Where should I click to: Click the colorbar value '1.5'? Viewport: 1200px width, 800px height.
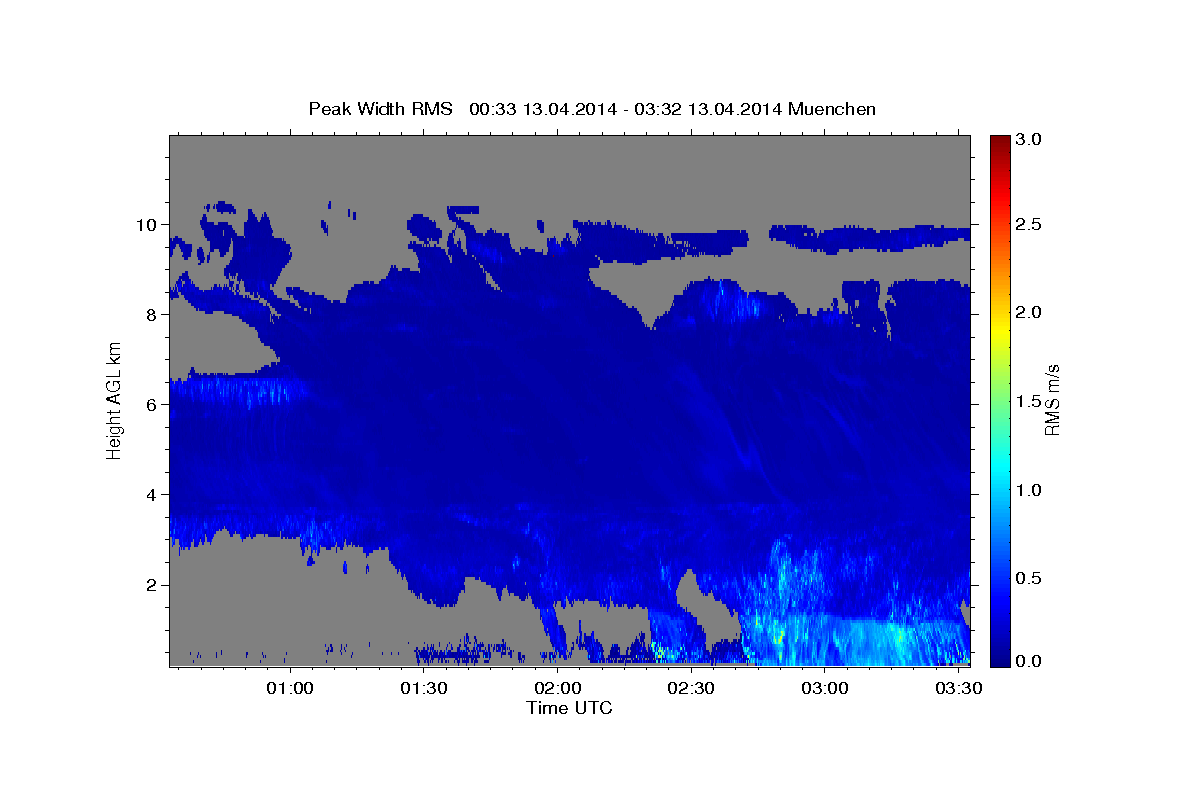point(1029,401)
